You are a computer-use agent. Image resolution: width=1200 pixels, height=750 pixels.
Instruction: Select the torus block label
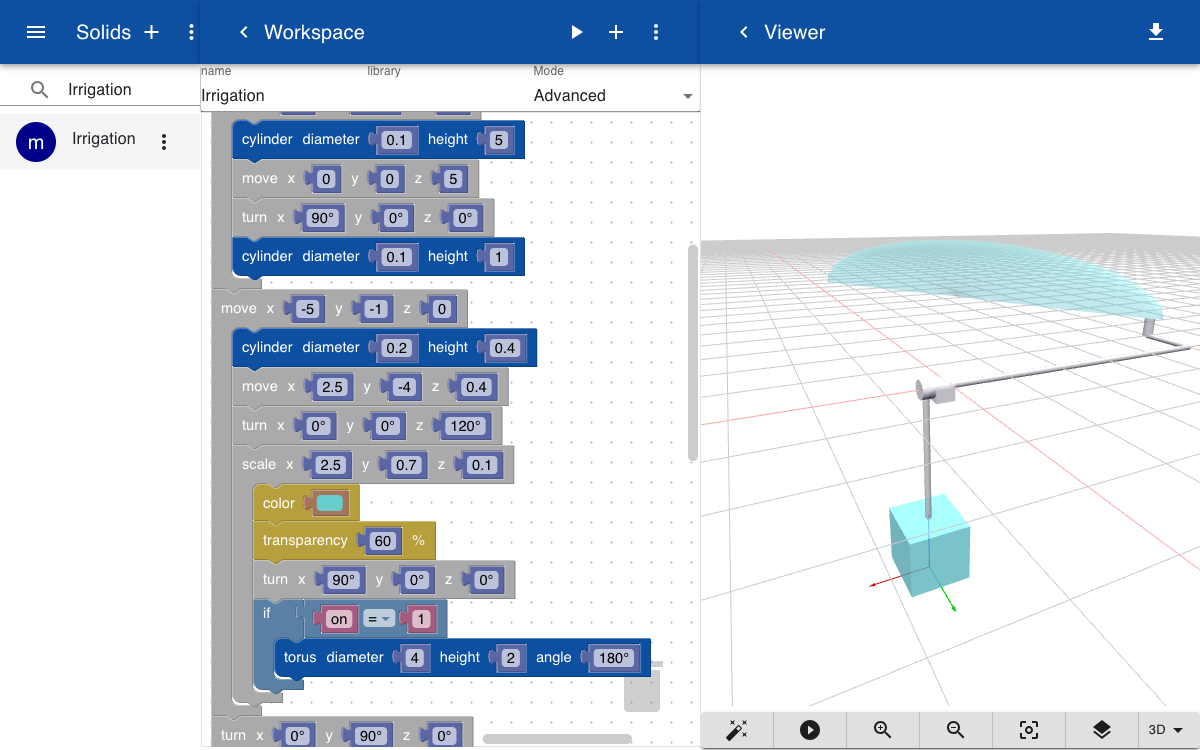click(x=299, y=658)
